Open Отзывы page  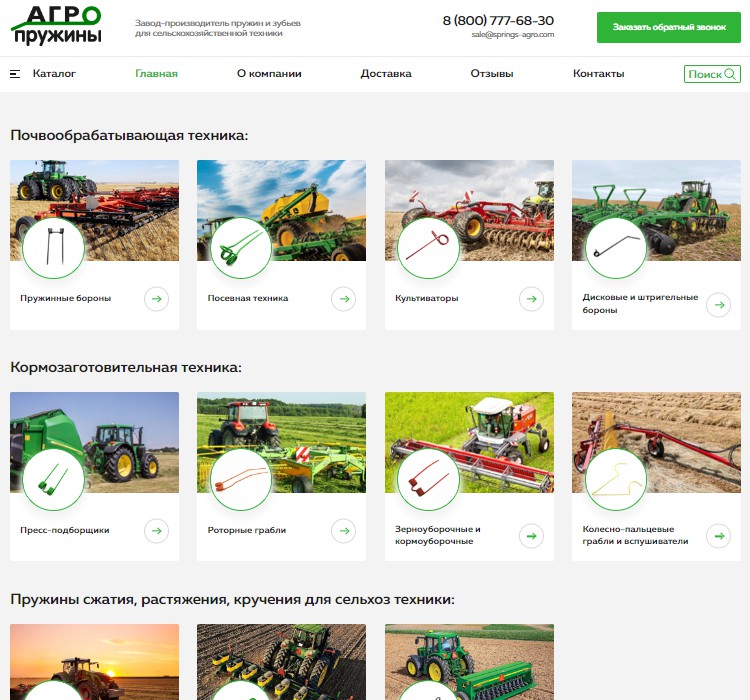pos(492,74)
